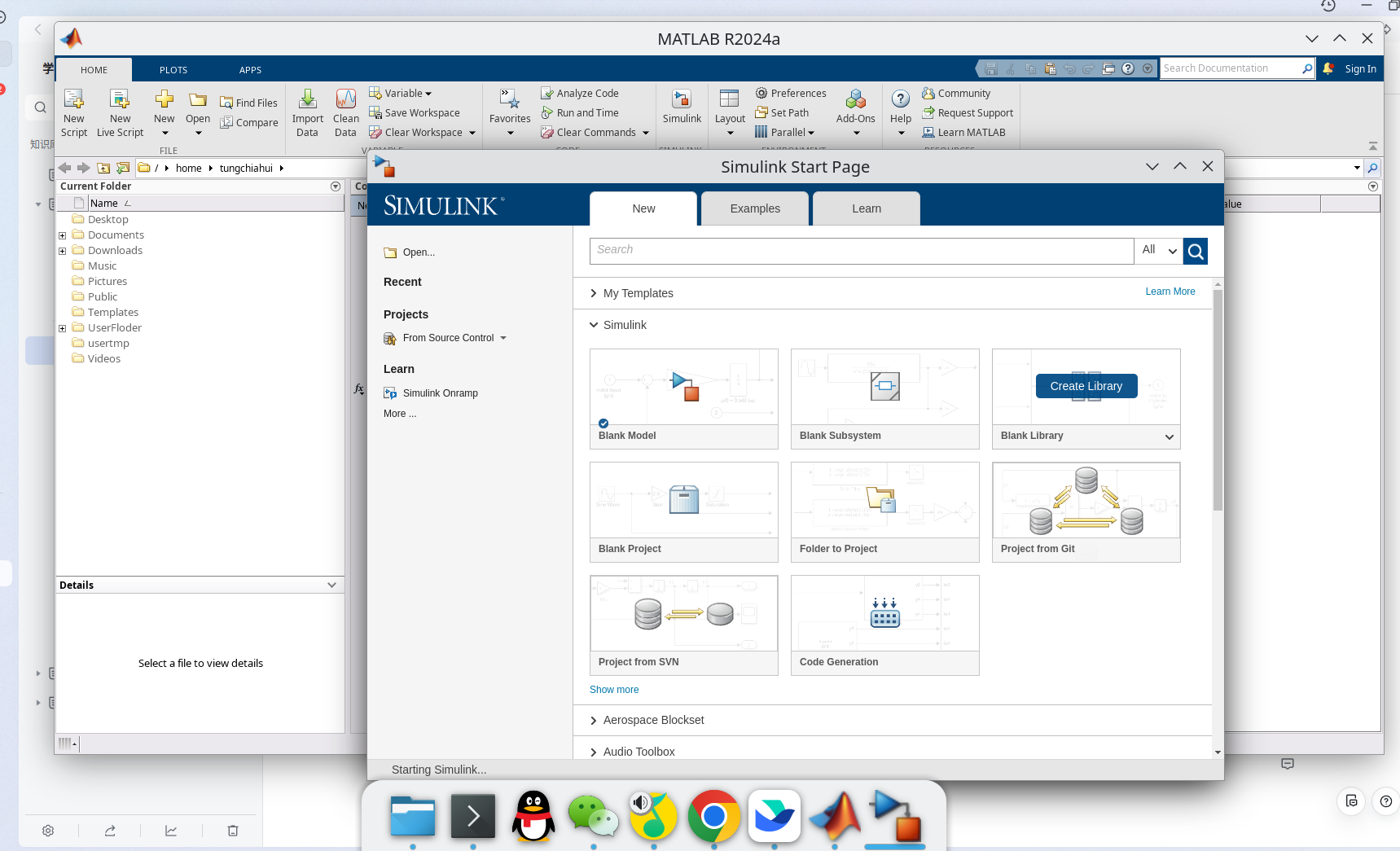The width and height of the screenshot is (1400, 851).
Task: Click Set Path in Environment section
Action: (x=782, y=113)
